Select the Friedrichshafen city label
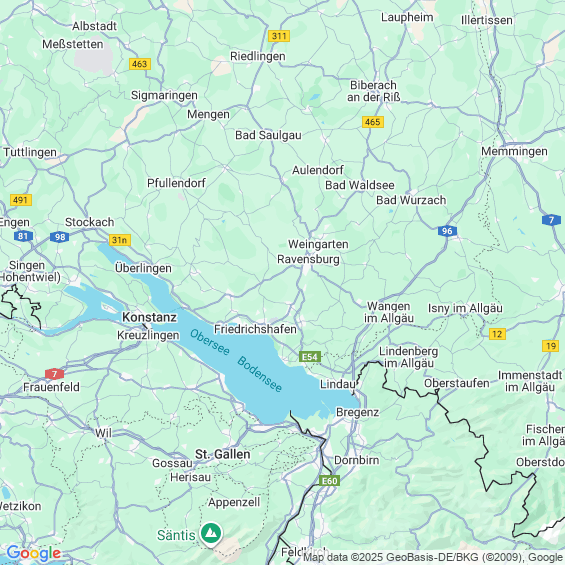Screen dimensions: 565x565 pos(255,329)
